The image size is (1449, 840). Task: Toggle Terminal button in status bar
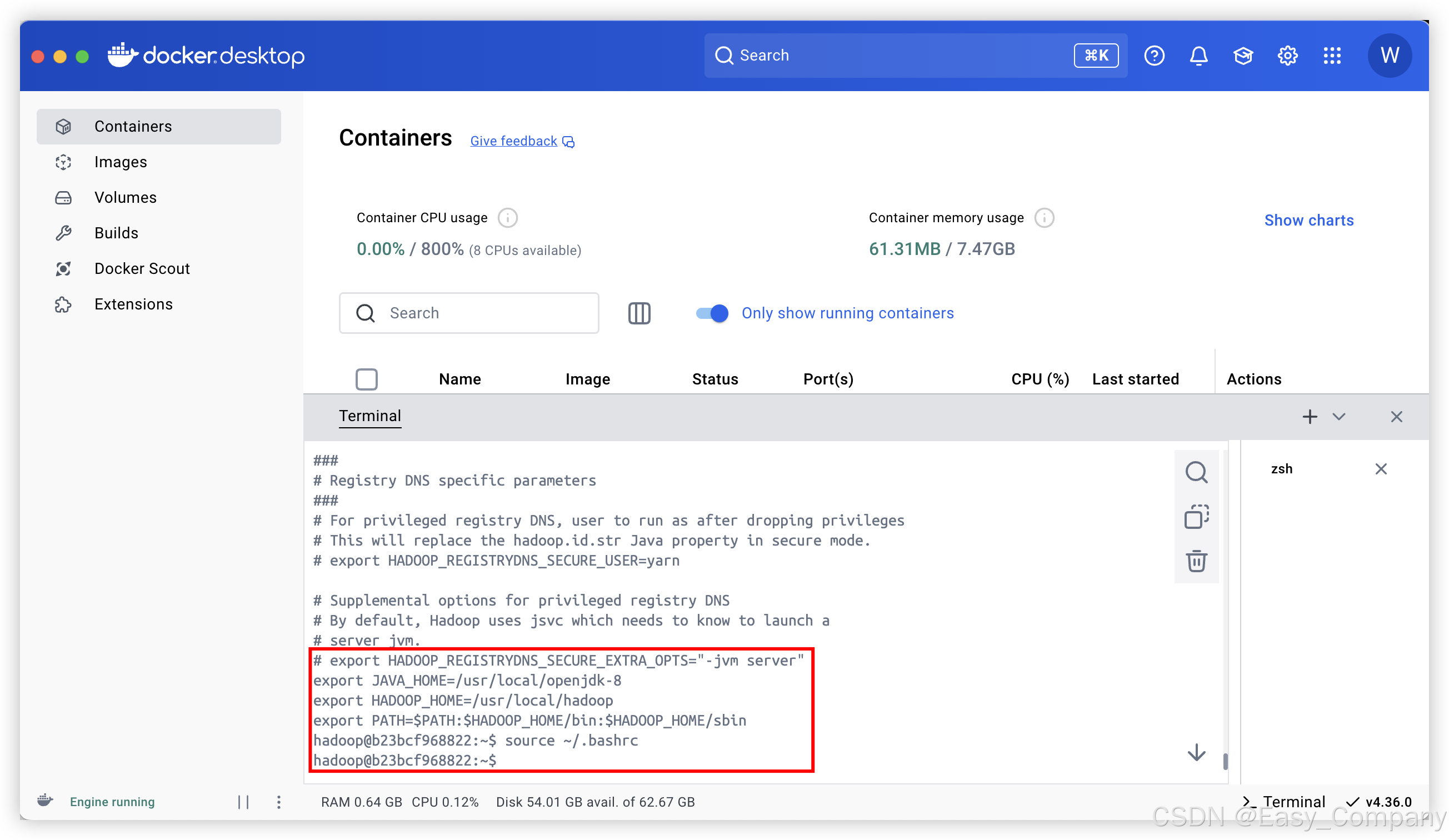[x=1283, y=802]
